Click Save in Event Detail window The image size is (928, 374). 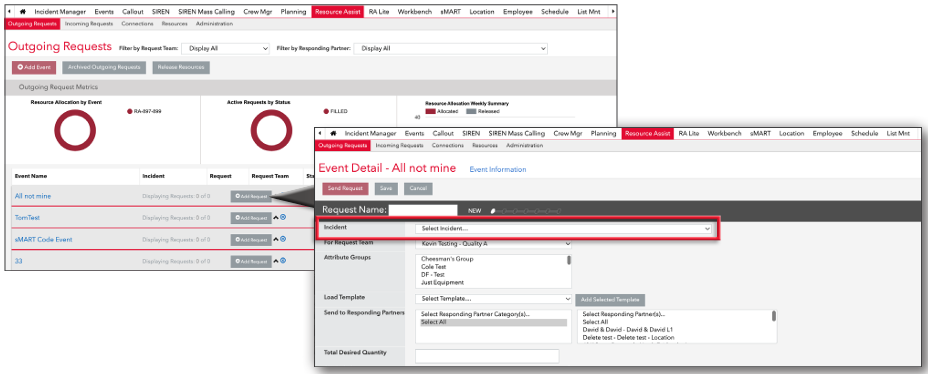386,189
